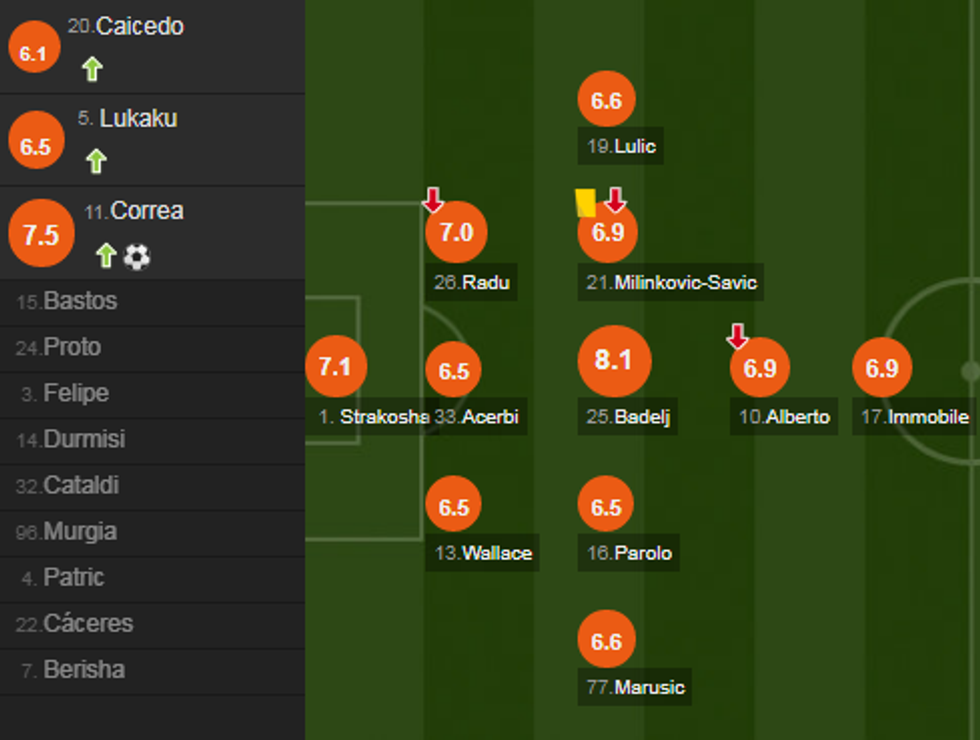Click the red sub-off arrow above Alberto

737,336
